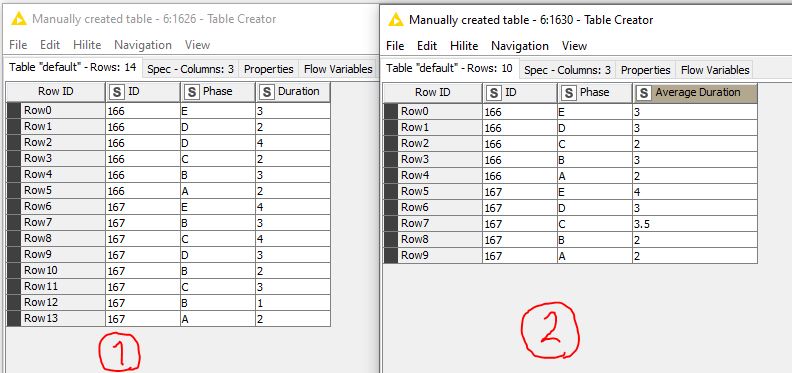The height and width of the screenshot is (373, 792).
Task: Open the Hilite menu in window 6:1630
Action: point(464,46)
